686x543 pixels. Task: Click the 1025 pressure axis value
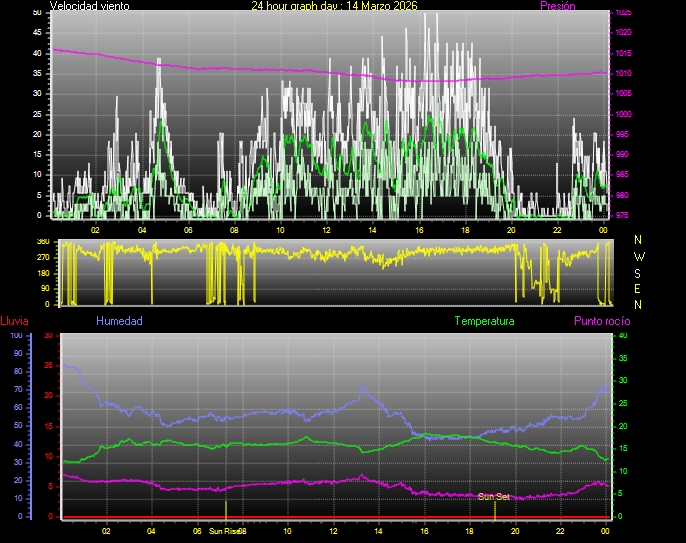pyautogui.click(x=623, y=13)
